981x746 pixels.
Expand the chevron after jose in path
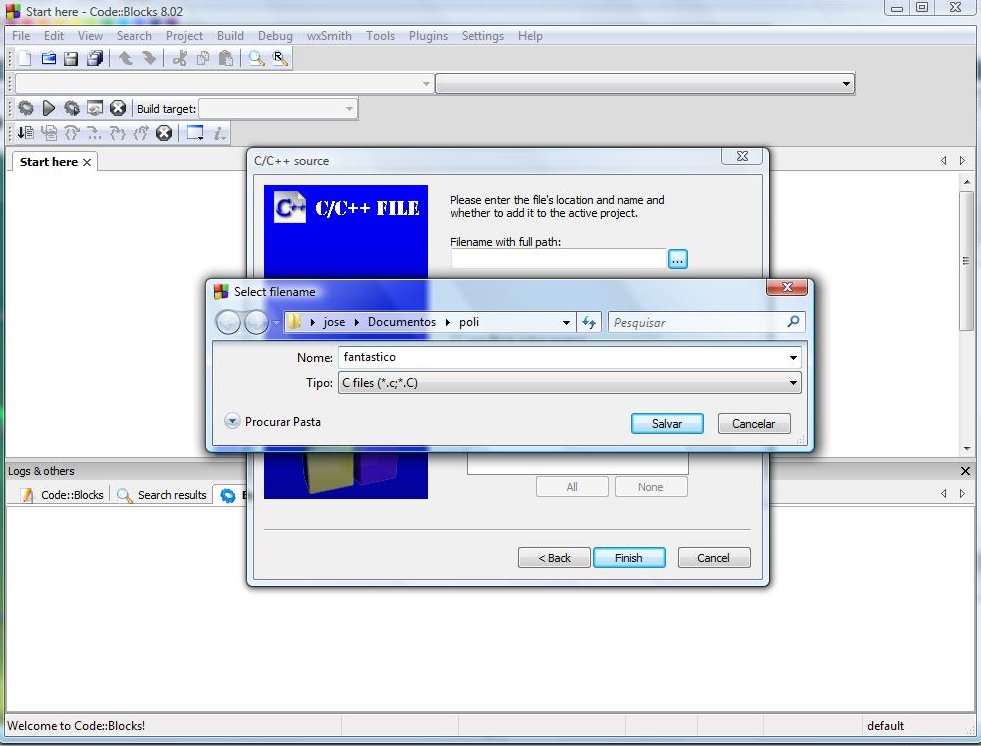357,322
